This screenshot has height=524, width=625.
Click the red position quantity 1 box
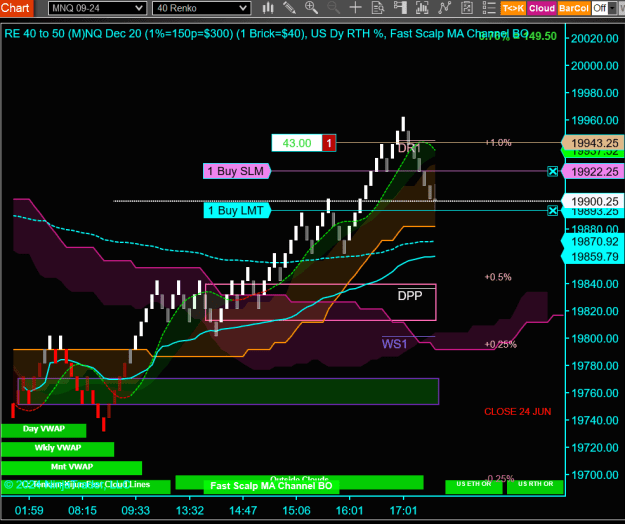329,143
